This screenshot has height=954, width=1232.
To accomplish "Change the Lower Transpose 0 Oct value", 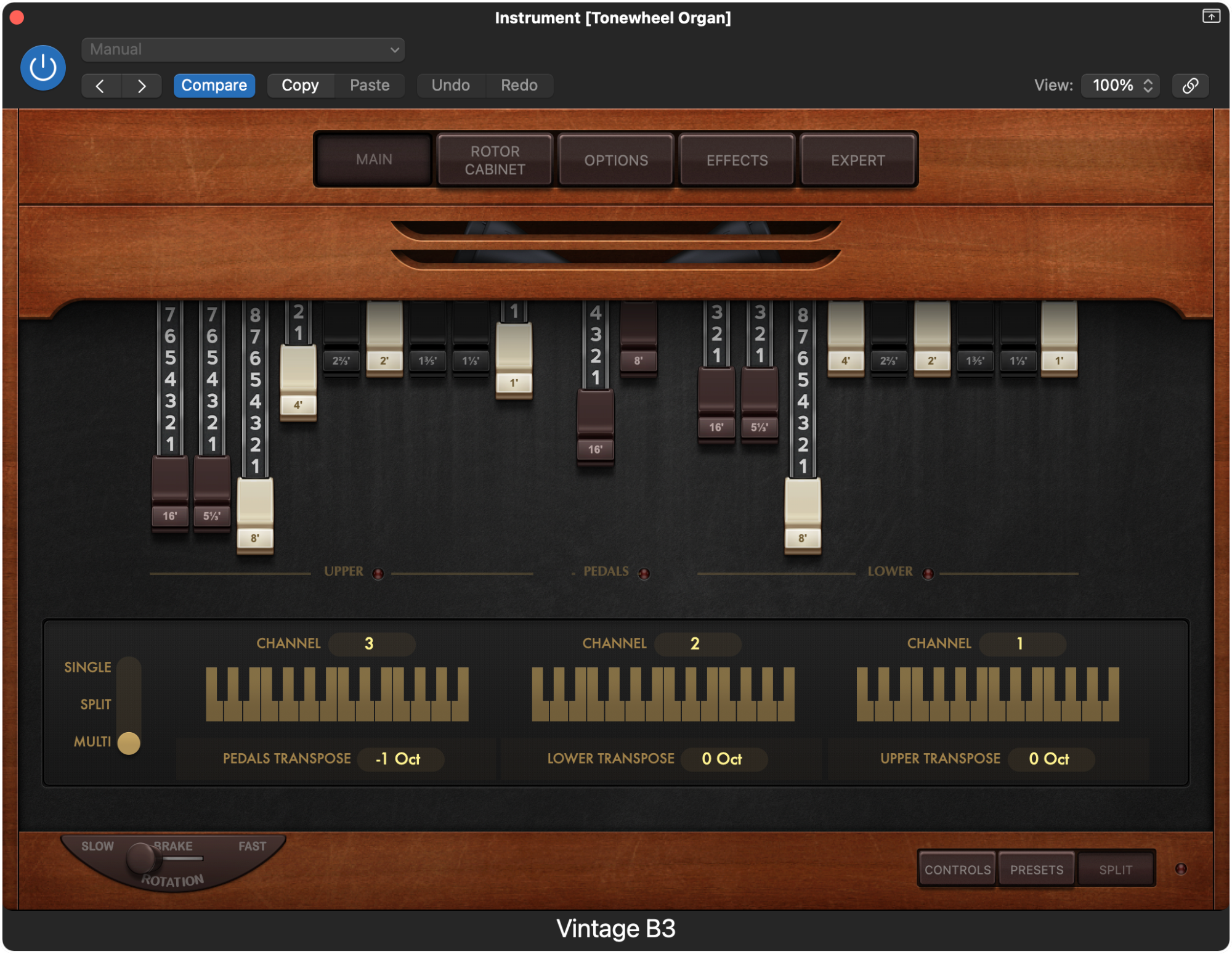I will click(x=724, y=759).
